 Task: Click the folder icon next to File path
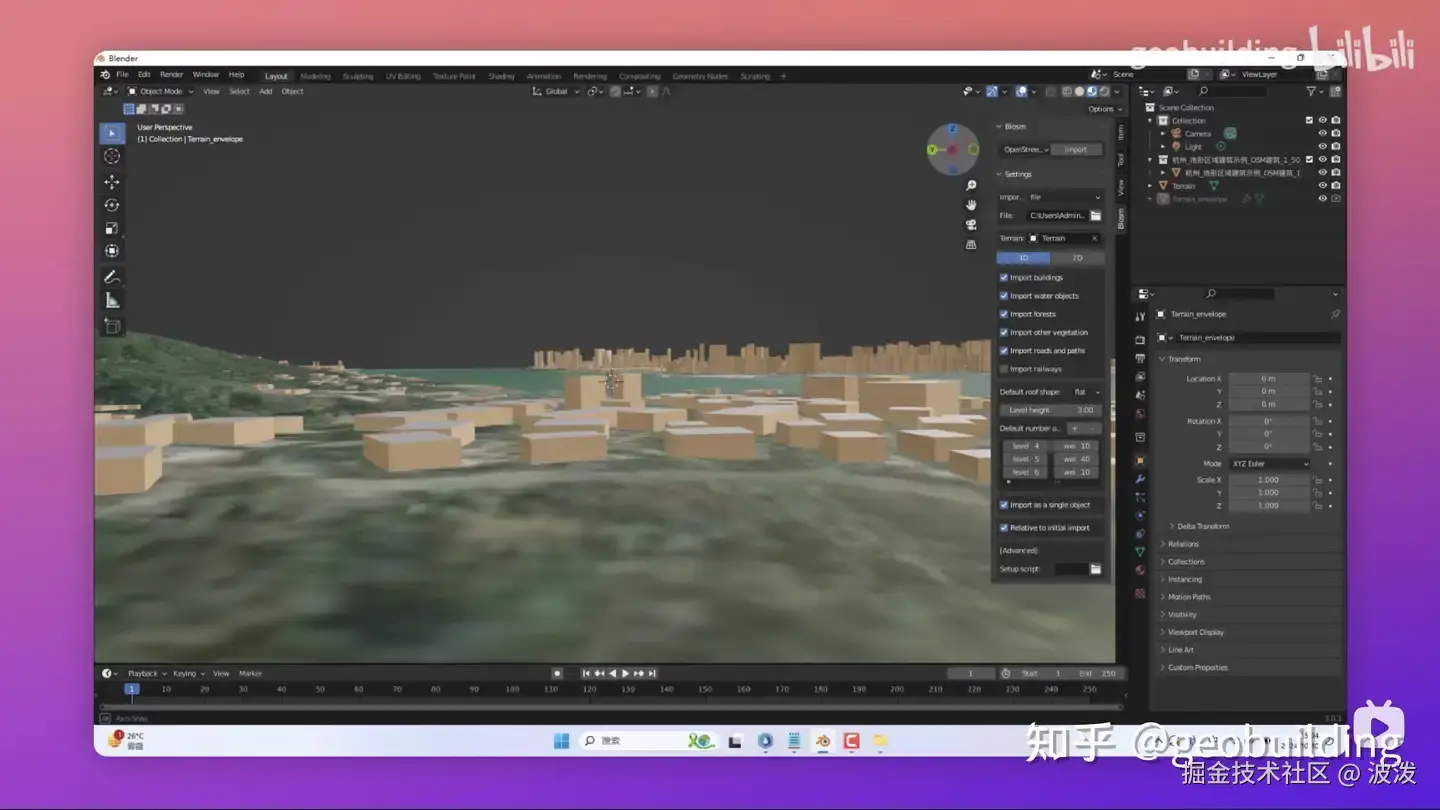click(x=1095, y=216)
